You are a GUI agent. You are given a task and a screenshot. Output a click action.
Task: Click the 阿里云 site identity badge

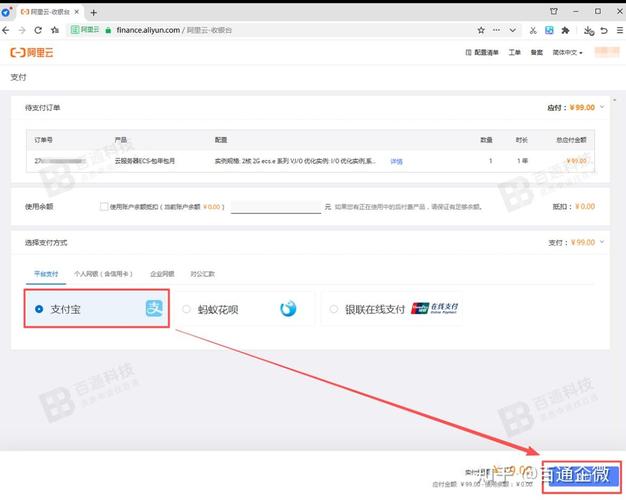[85, 30]
